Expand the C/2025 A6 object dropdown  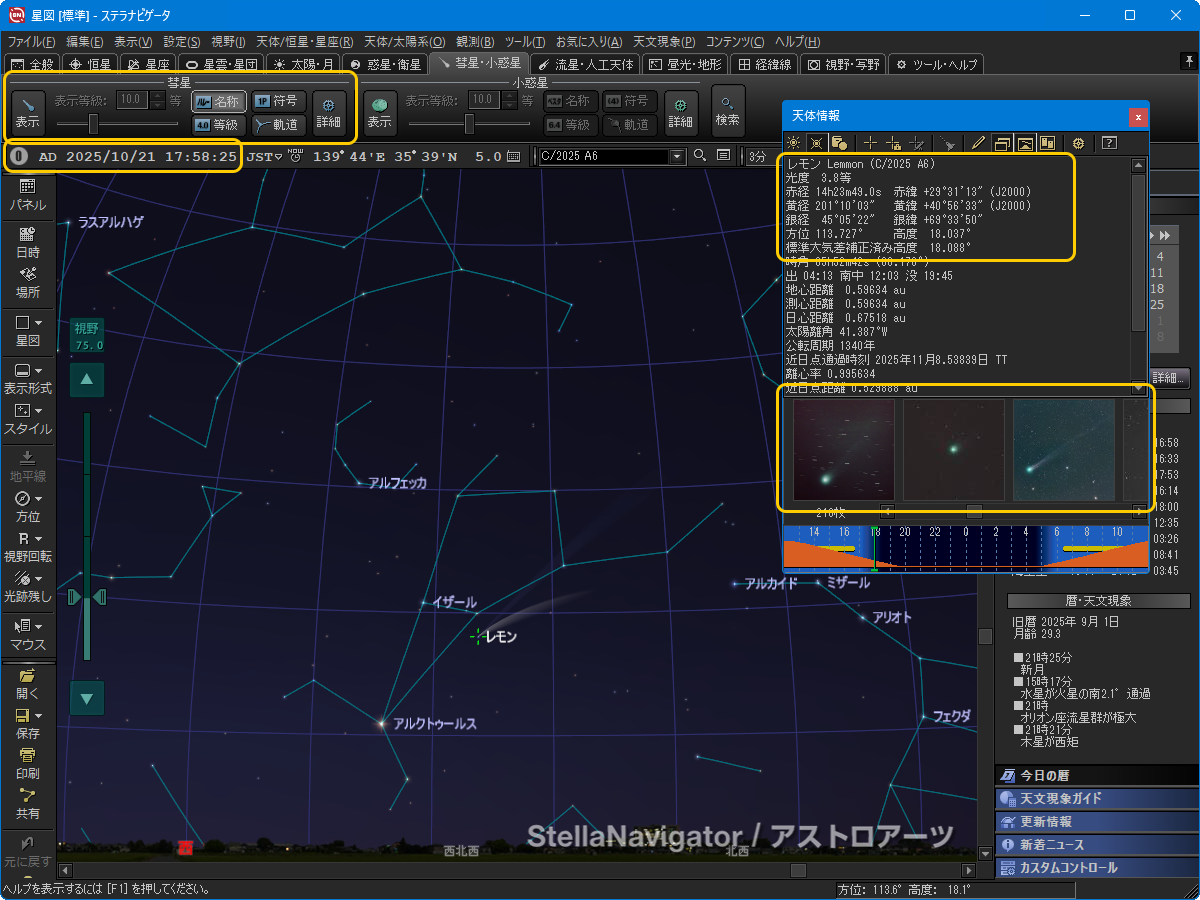(x=677, y=156)
